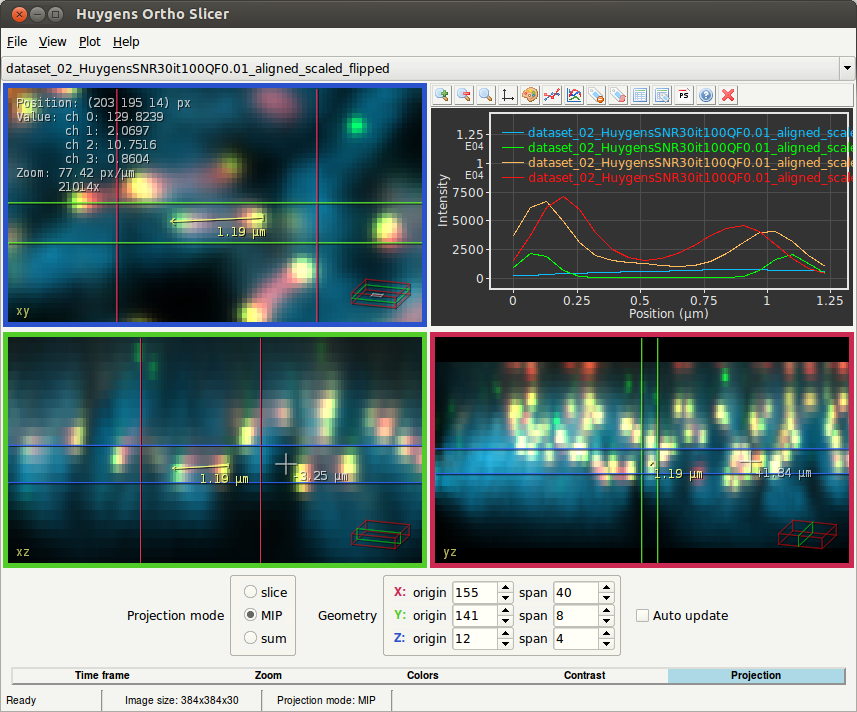Select the slice projection mode
The image size is (857, 712).
tap(251, 592)
